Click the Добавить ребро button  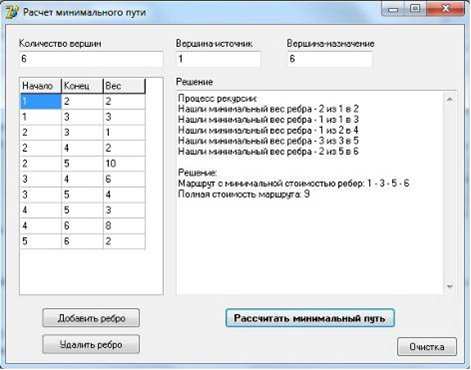coord(91,318)
